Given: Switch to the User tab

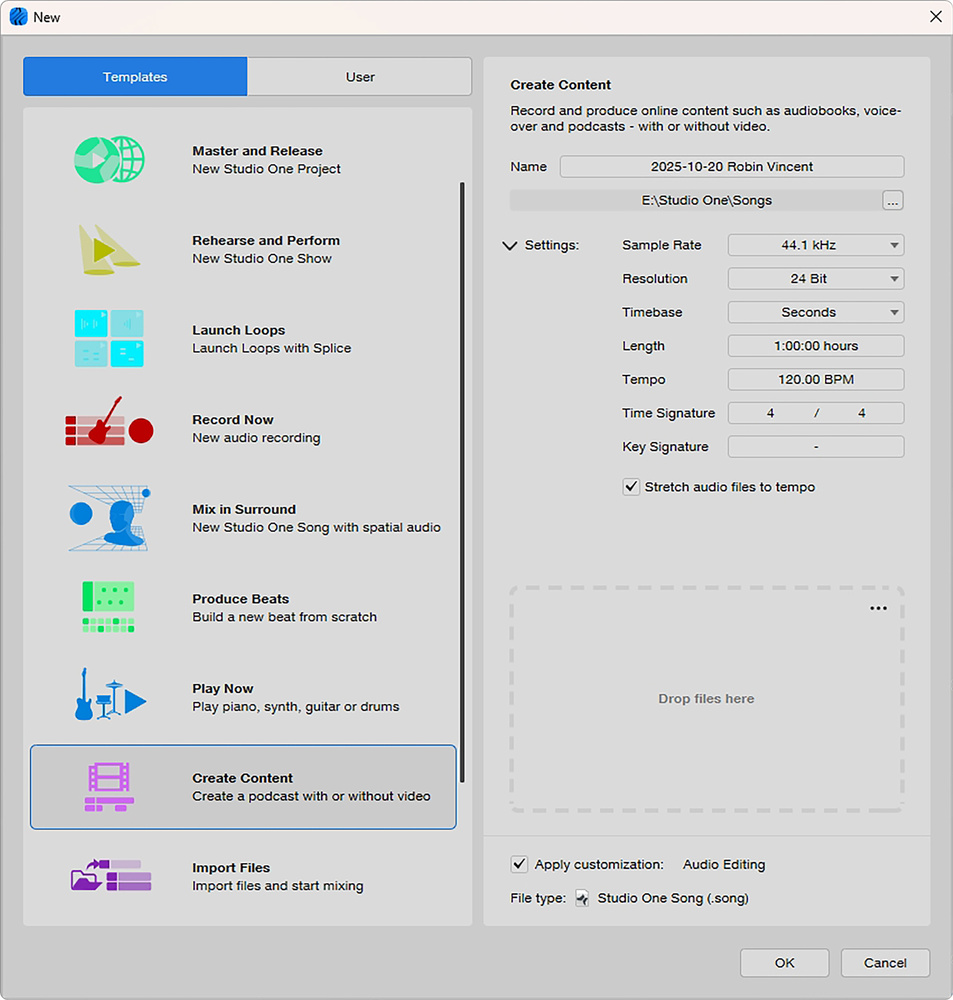Looking at the screenshot, I should [x=360, y=77].
